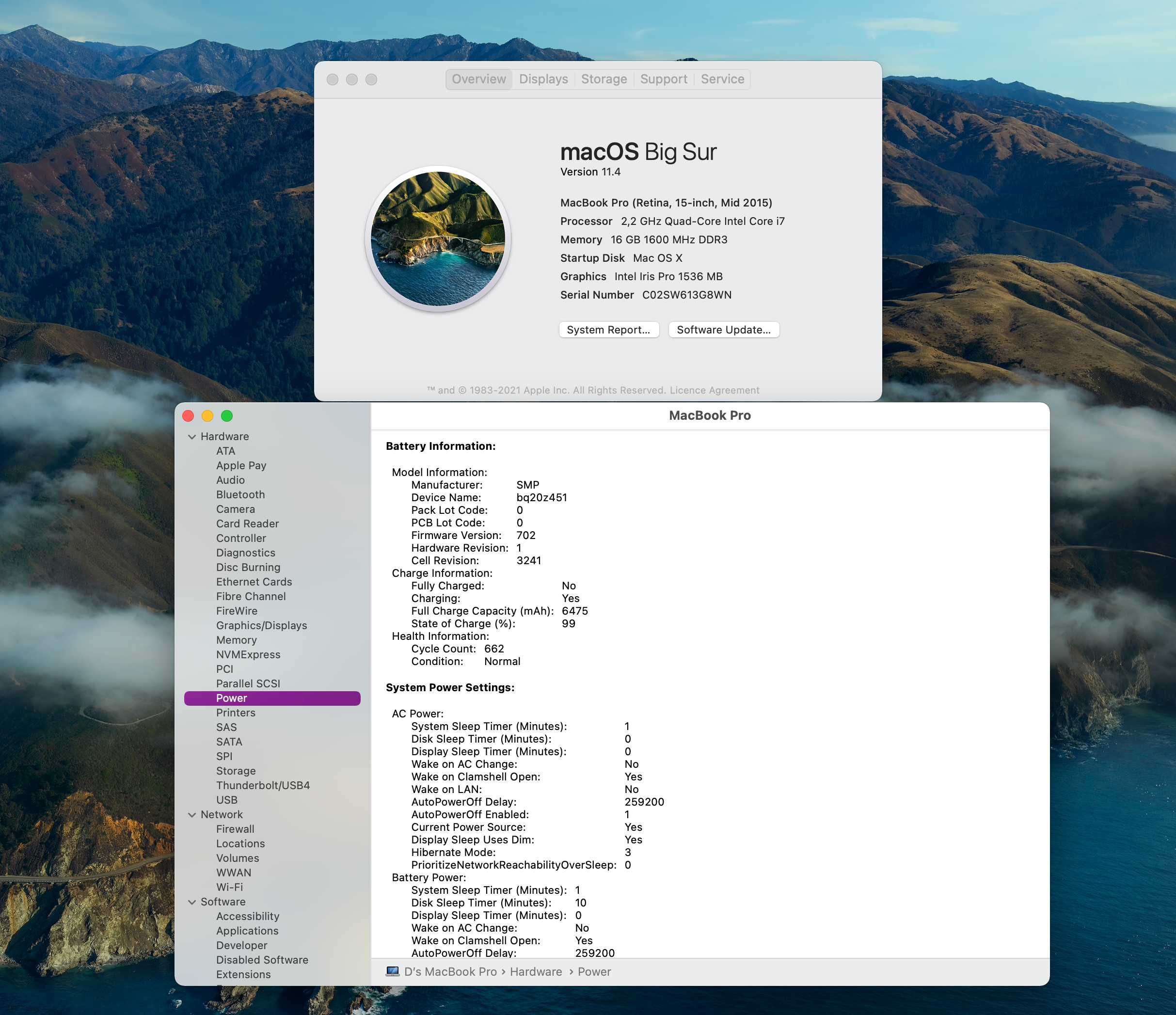The image size is (1176, 1015).
Task: Click the Software Update… button
Action: click(724, 330)
